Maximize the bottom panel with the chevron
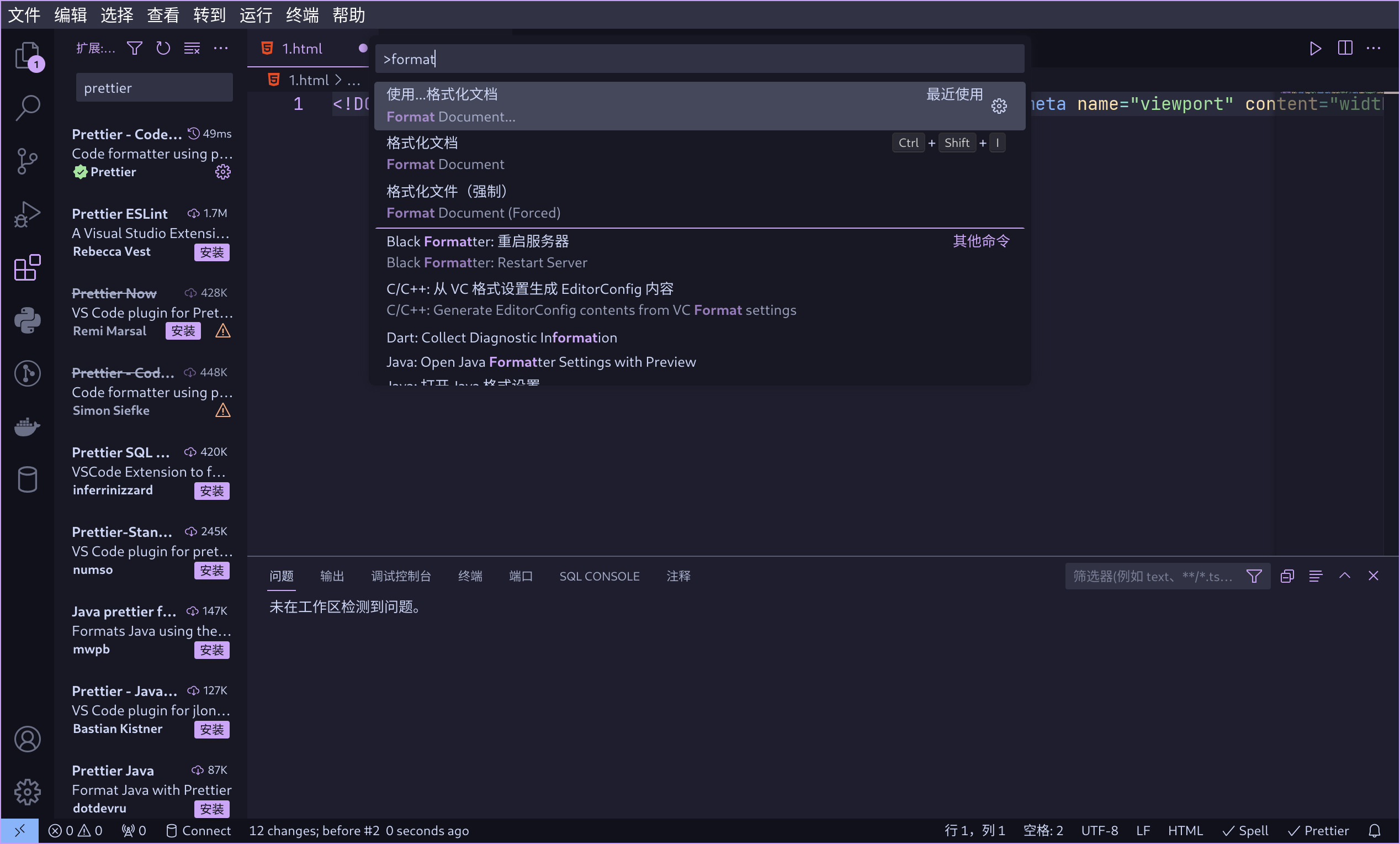1400x844 pixels. pos(1345,576)
